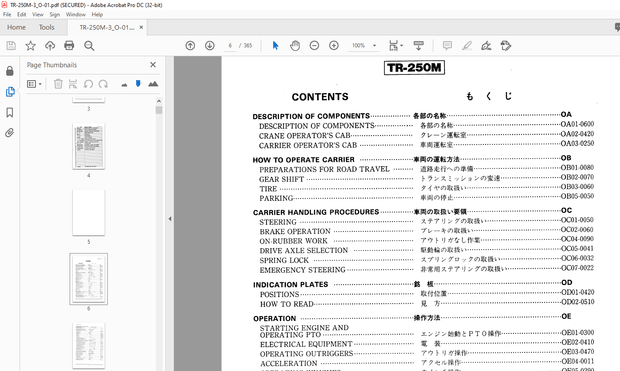This screenshot has height=371, width=620.
Task: Add bookmark with the star icon
Action: coord(30,45)
